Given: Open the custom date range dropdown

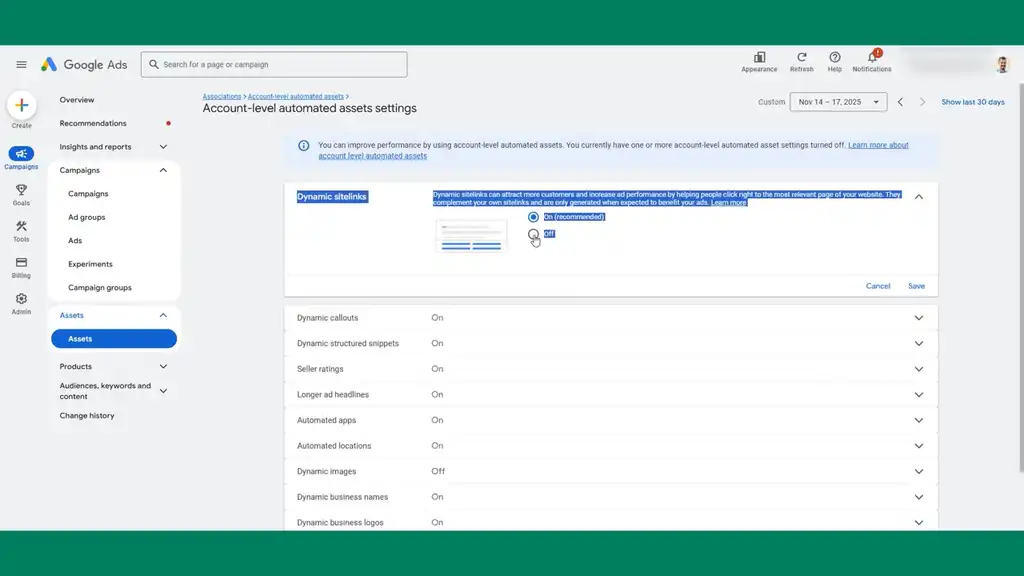Looking at the screenshot, I should click(838, 101).
